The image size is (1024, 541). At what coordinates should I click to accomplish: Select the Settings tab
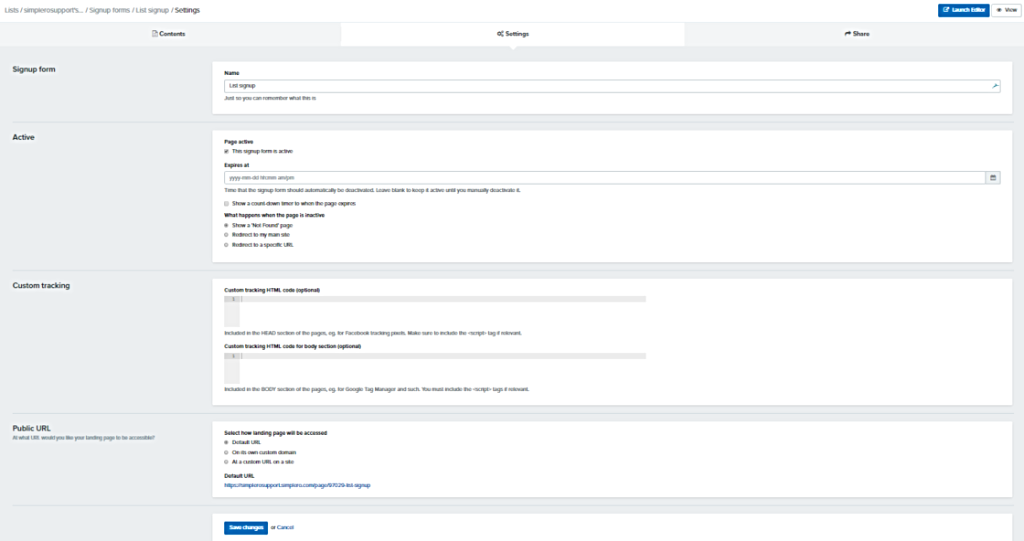click(513, 34)
